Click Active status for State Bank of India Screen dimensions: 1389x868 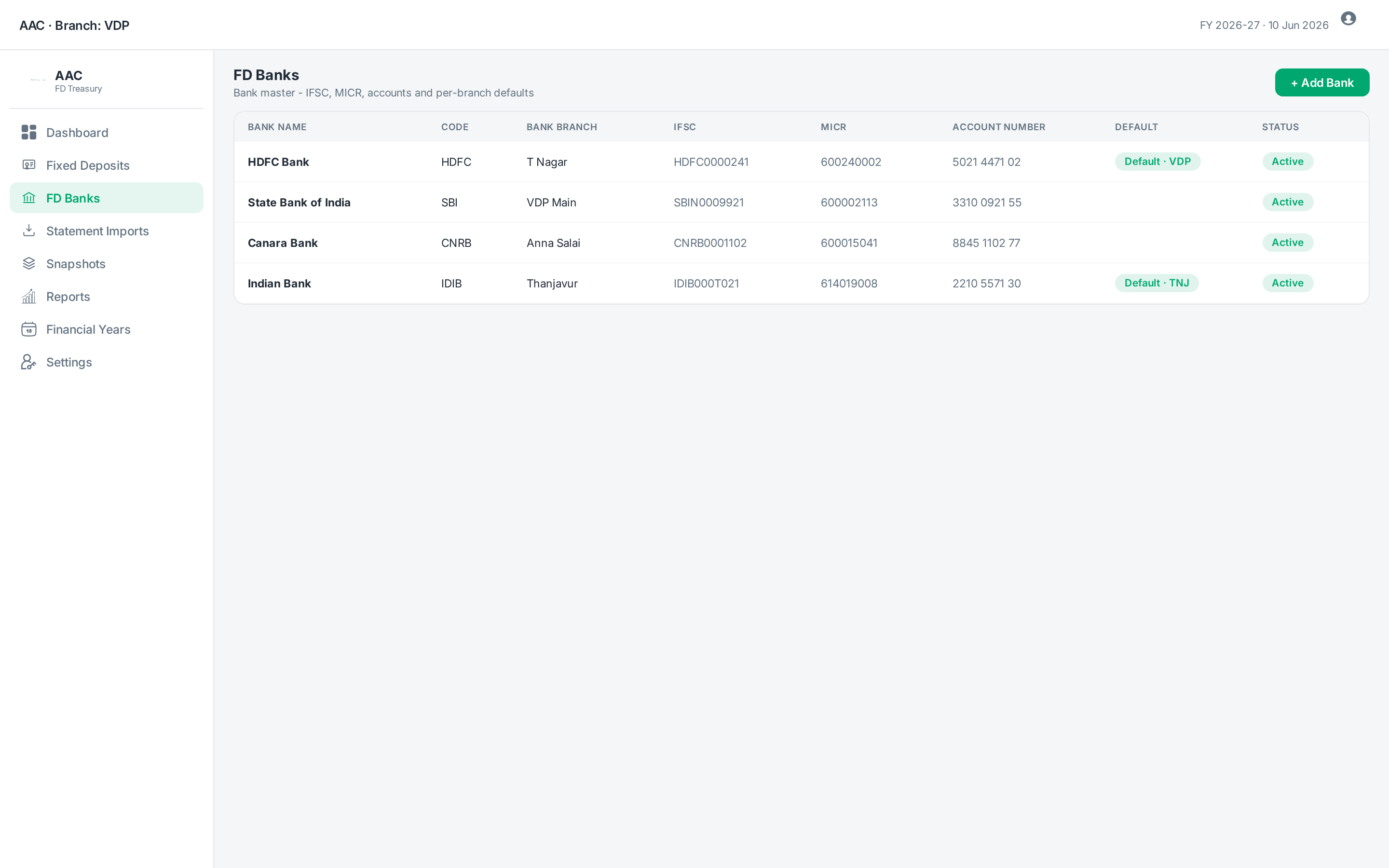click(1287, 202)
